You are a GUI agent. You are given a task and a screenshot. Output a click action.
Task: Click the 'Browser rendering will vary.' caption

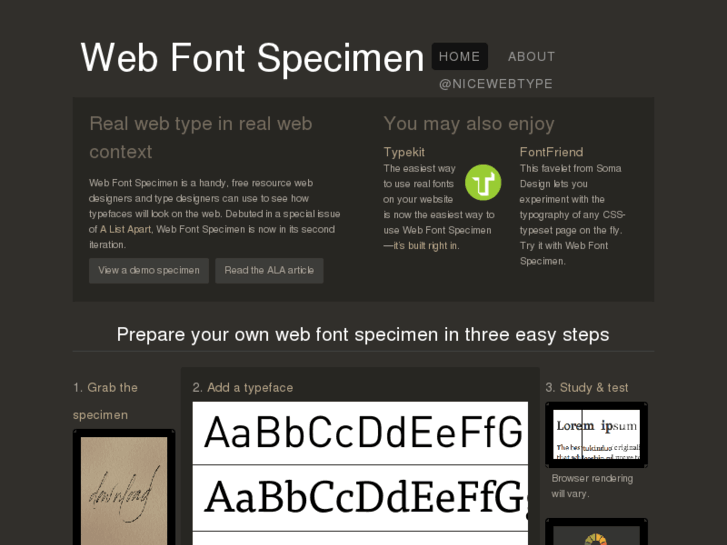coord(592,486)
